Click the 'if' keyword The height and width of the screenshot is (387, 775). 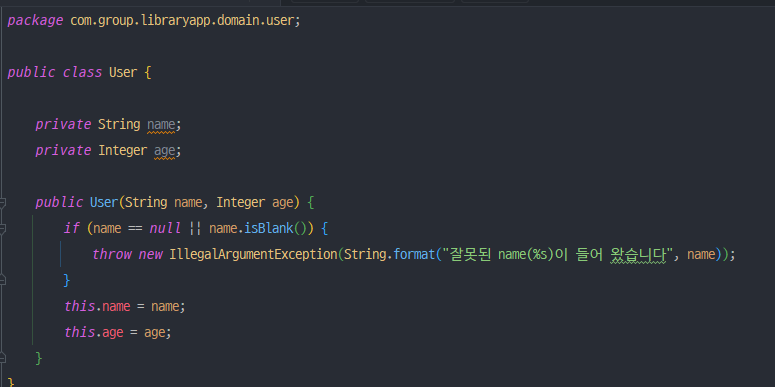point(71,228)
